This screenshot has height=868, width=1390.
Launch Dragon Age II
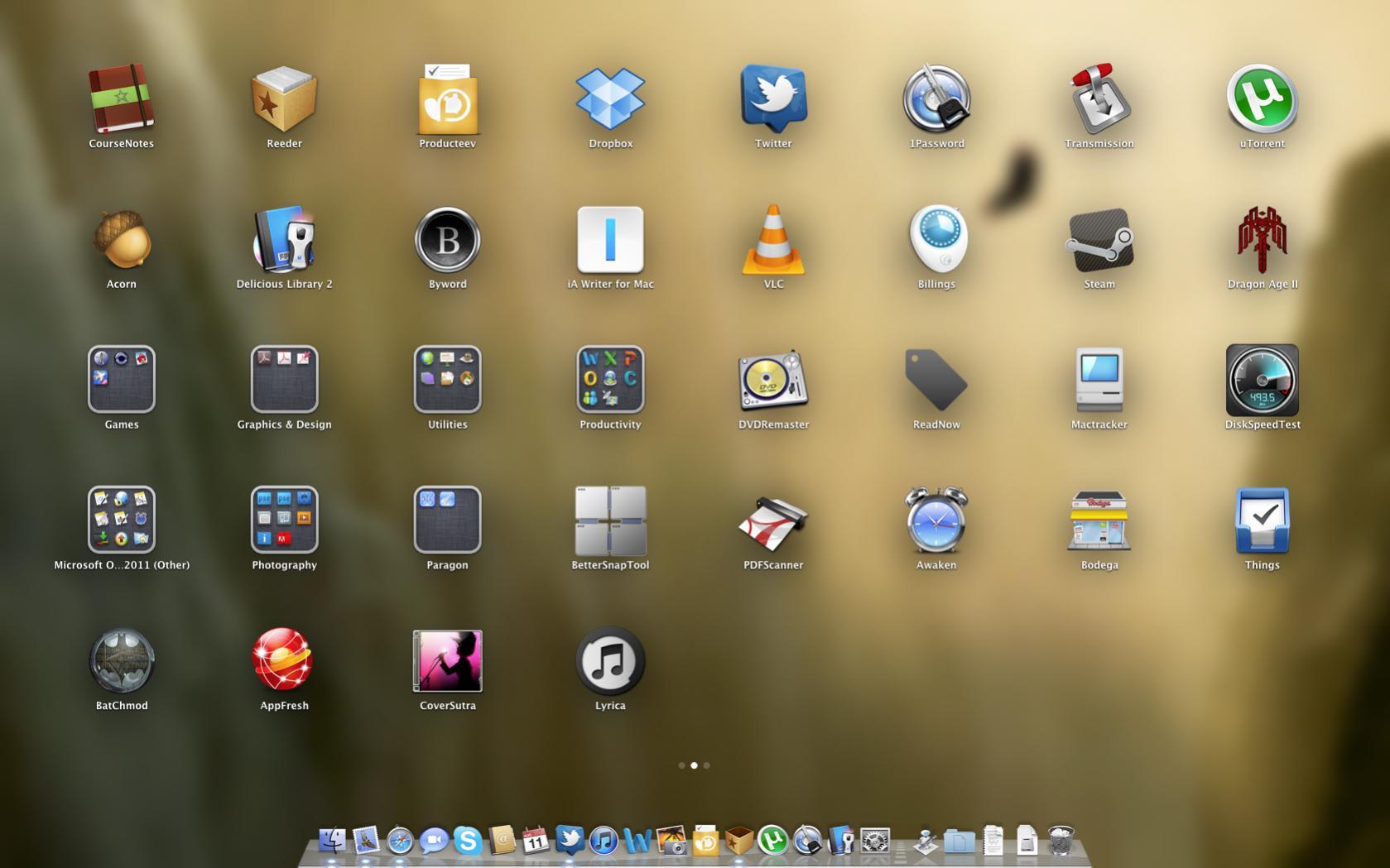pyautogui.click(x=1262, y=239)
